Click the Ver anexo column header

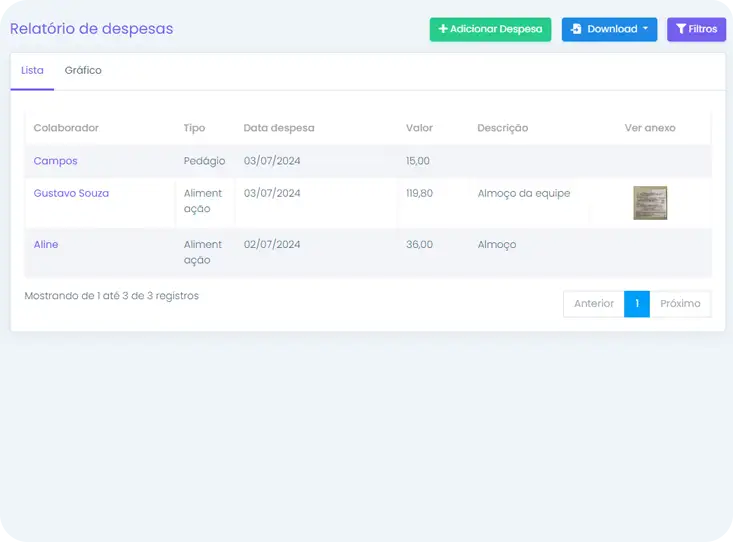click(650, 128)
